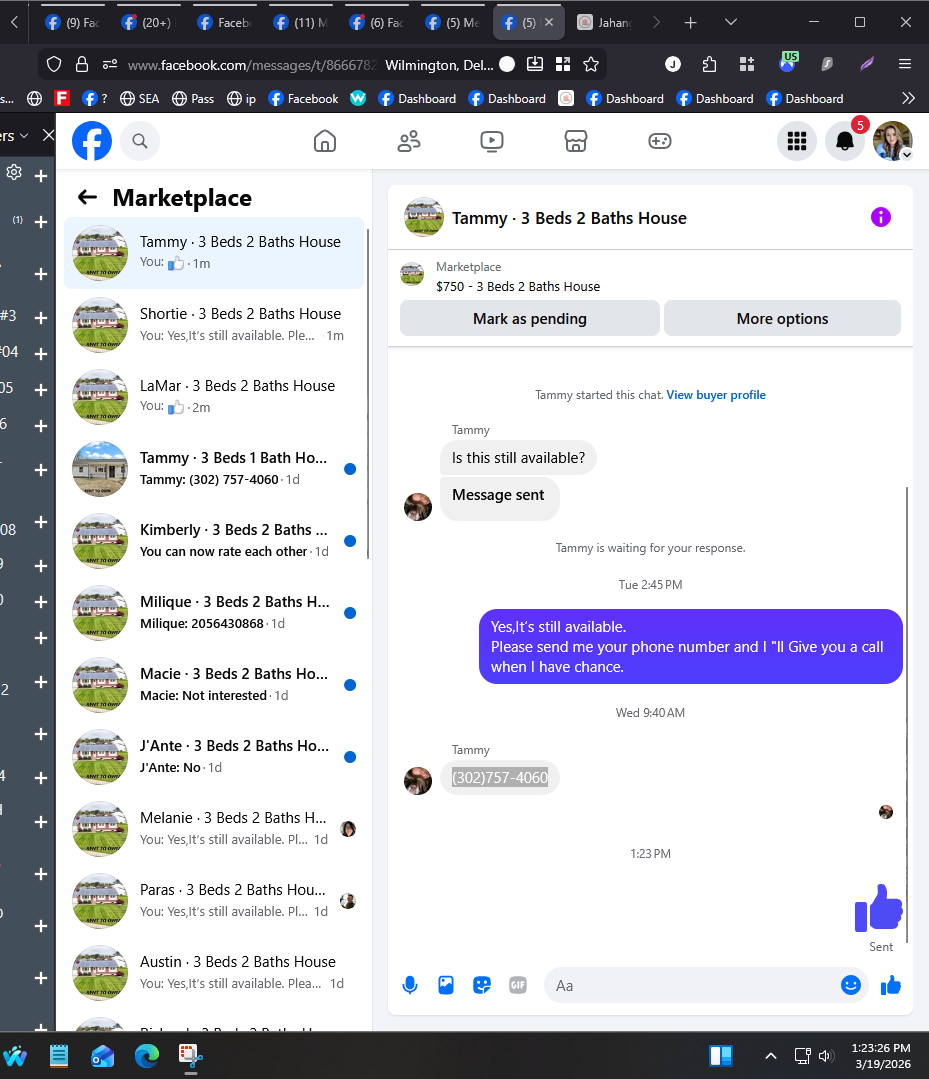Switch to browser tab labeled (20+)

tap(149, 23)
